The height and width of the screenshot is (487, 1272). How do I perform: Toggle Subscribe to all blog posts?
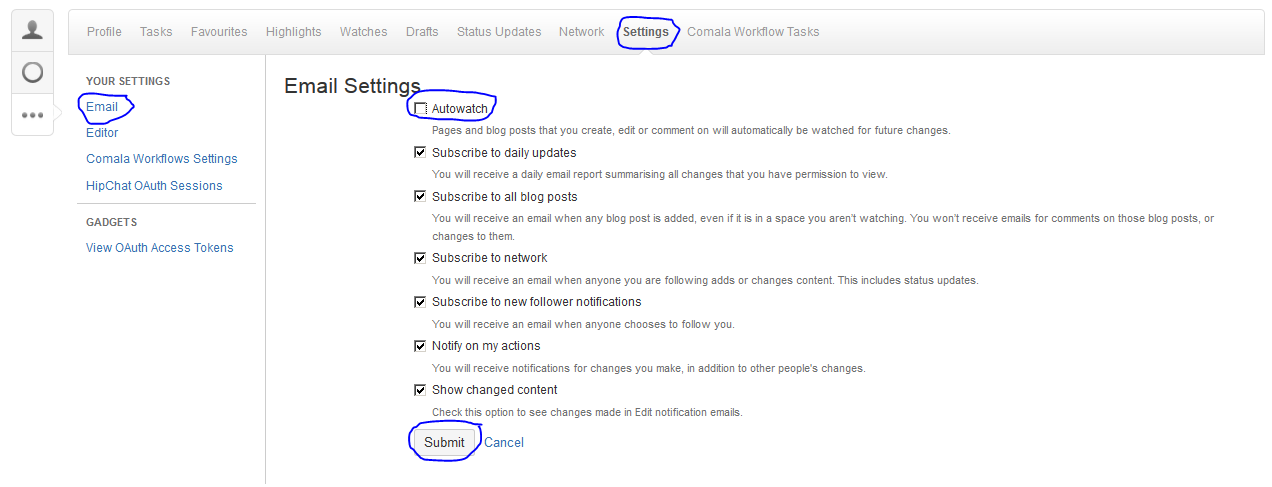point(420,197)
